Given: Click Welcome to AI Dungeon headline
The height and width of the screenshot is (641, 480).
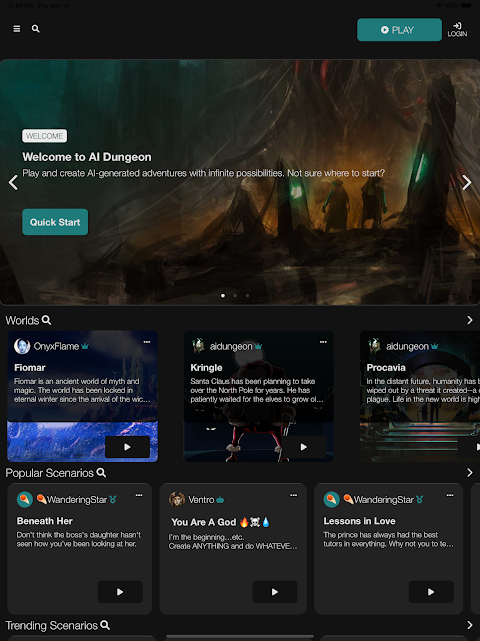Looking at the screenshot, I should tap(87, 157).
